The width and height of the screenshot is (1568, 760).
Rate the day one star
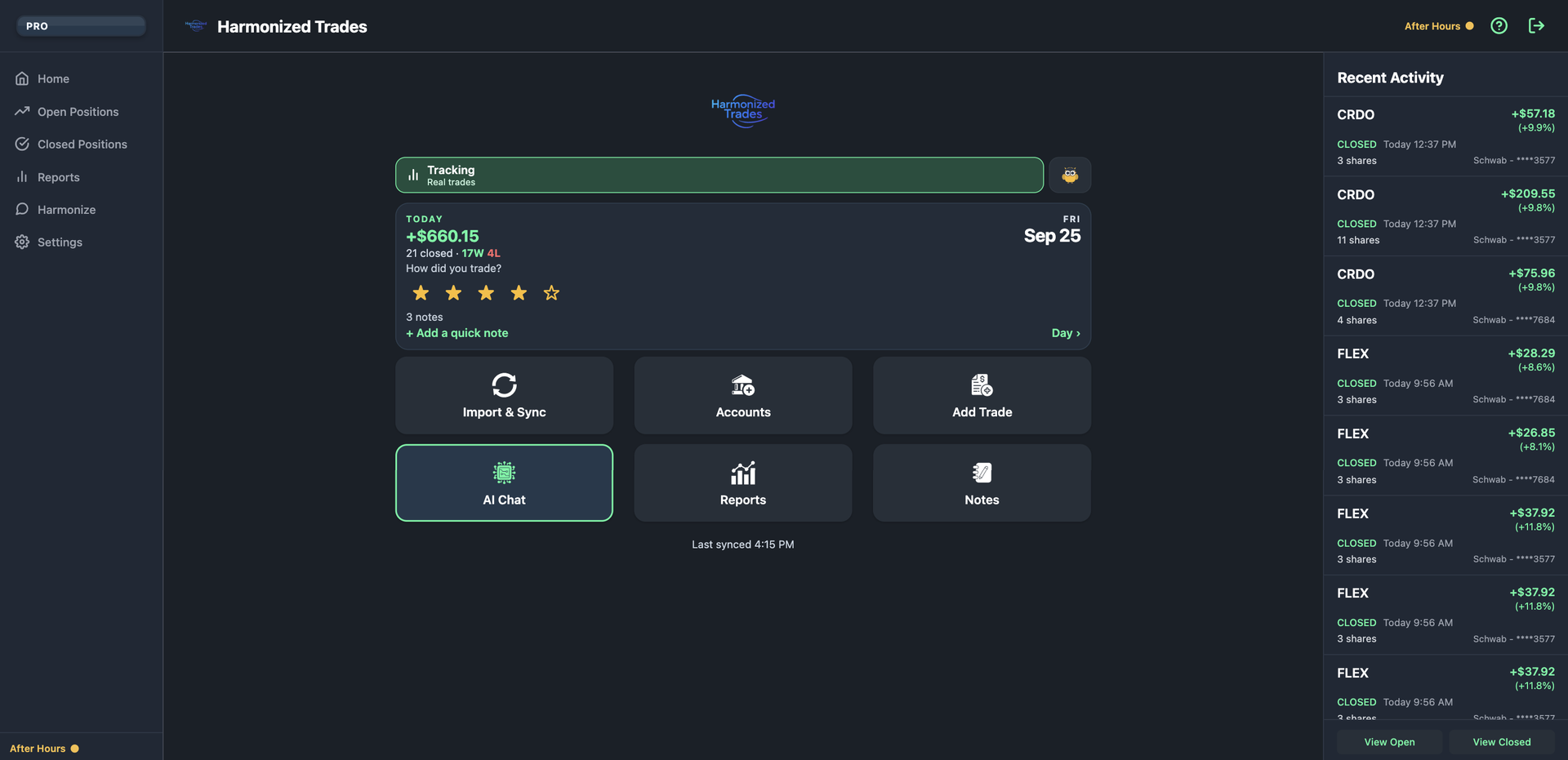tap(421, 292)
